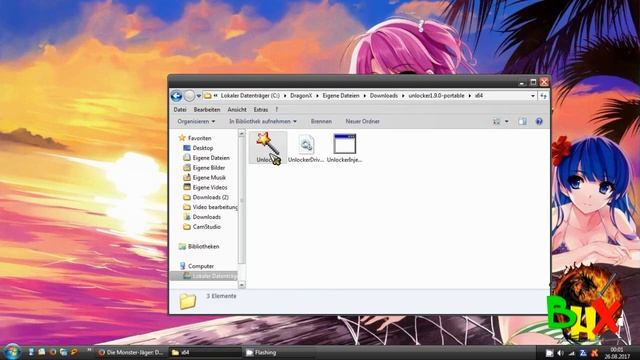Select Favoriten in navigation pane
Viewport: 640px width, 360px height.
pos(195,138)
